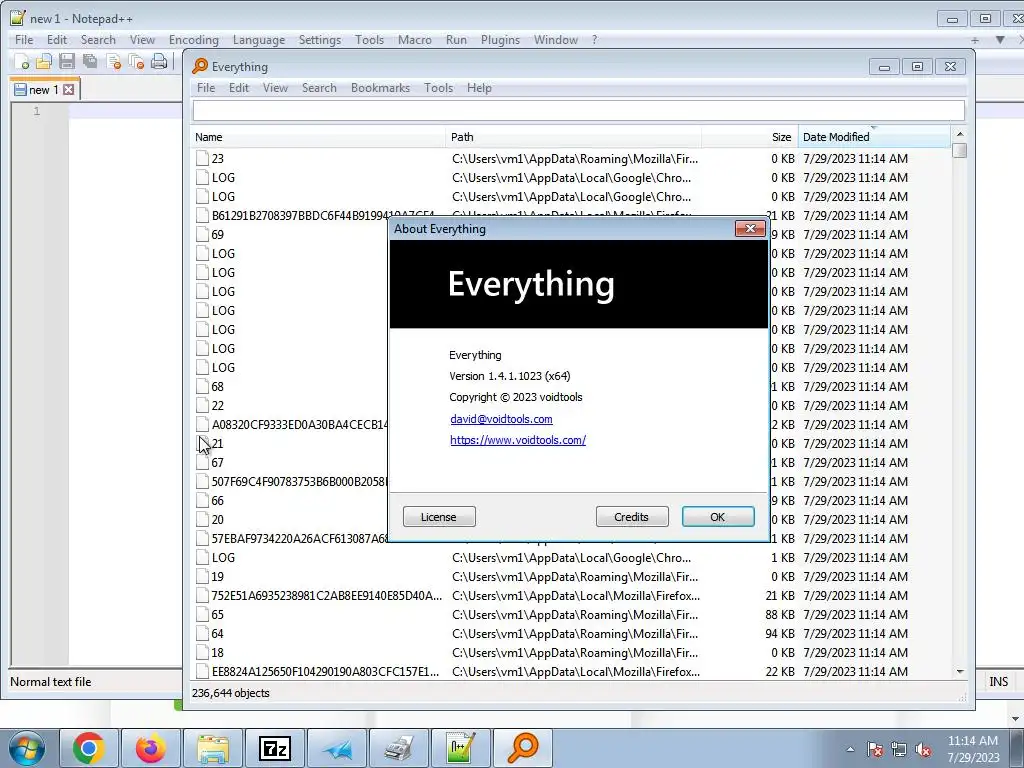Open Everything's File menu
This screenshot has width=1024, height=768.
[206, 88]
